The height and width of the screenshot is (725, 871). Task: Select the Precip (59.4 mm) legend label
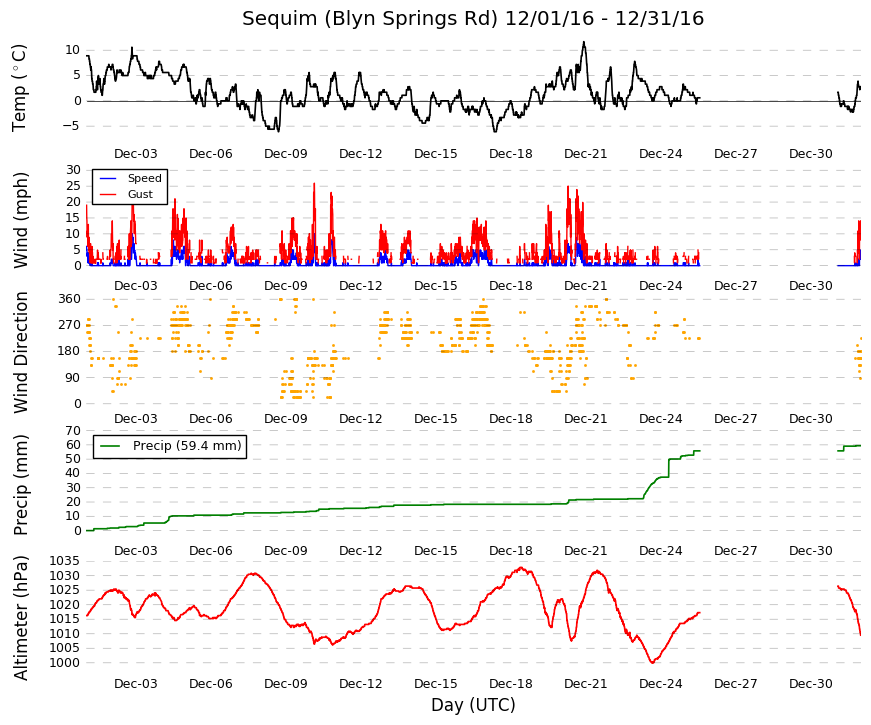point(187,446)
